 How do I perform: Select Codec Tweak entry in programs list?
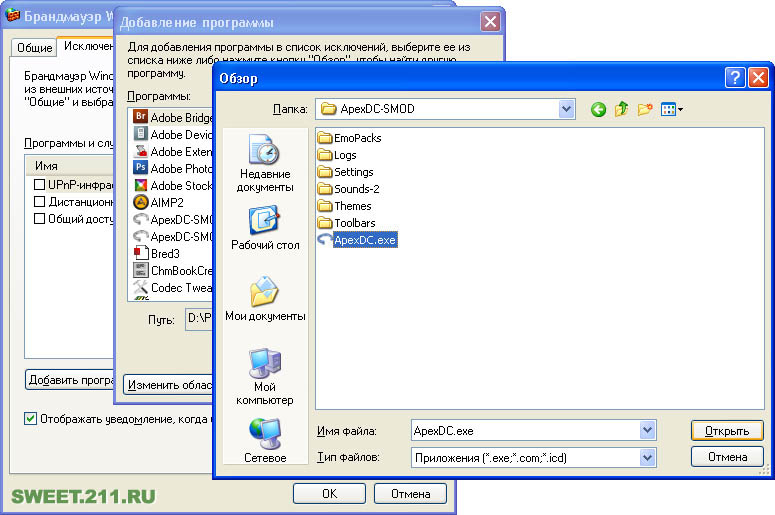172,288
